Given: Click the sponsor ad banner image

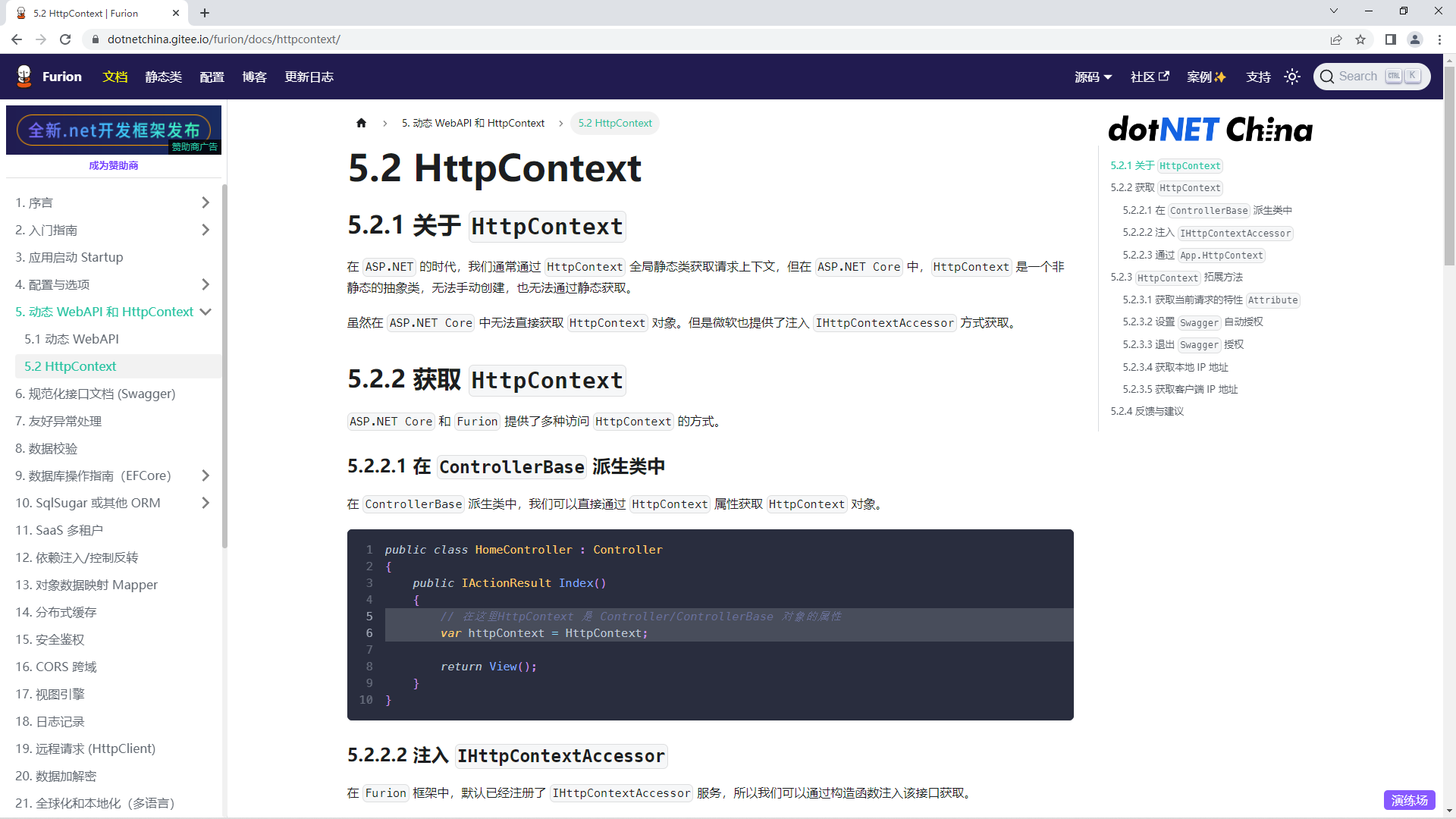Looking at the screenshot, I should [113, 130].
